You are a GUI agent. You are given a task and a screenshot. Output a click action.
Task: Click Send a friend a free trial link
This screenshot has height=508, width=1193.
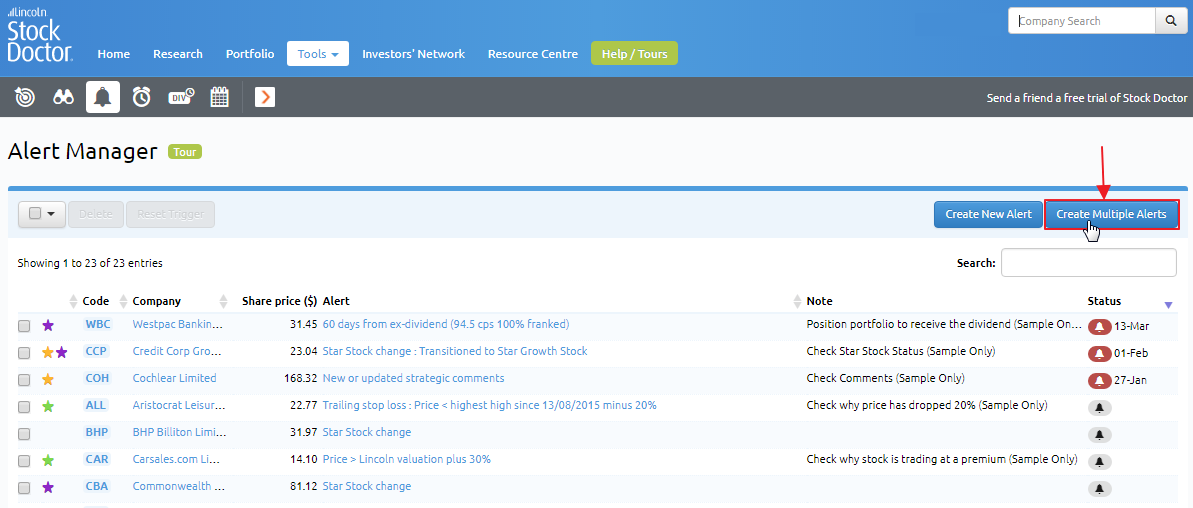(1086, 98)
